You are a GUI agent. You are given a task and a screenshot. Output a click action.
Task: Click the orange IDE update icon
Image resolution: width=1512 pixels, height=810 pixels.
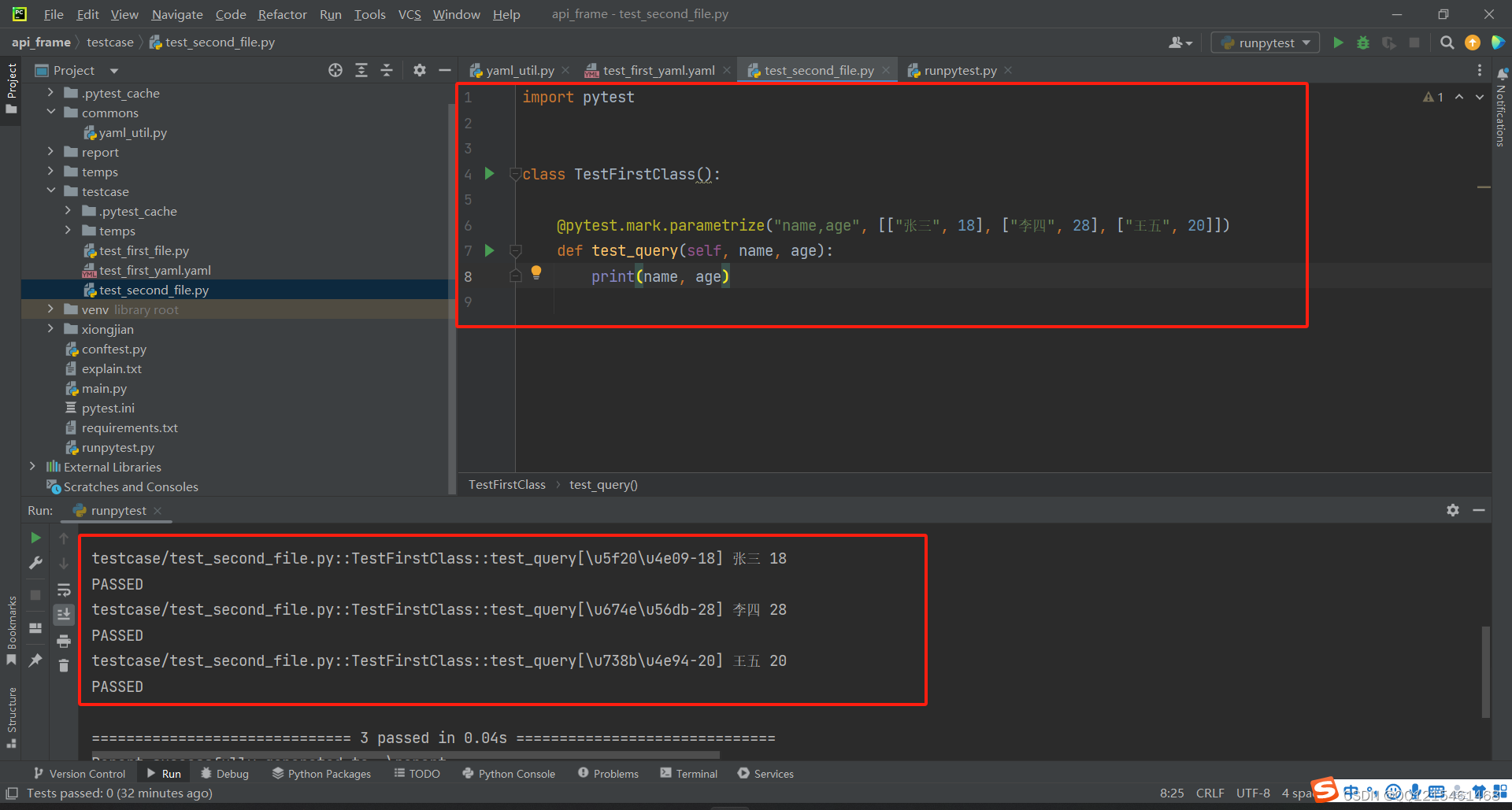1472,43
